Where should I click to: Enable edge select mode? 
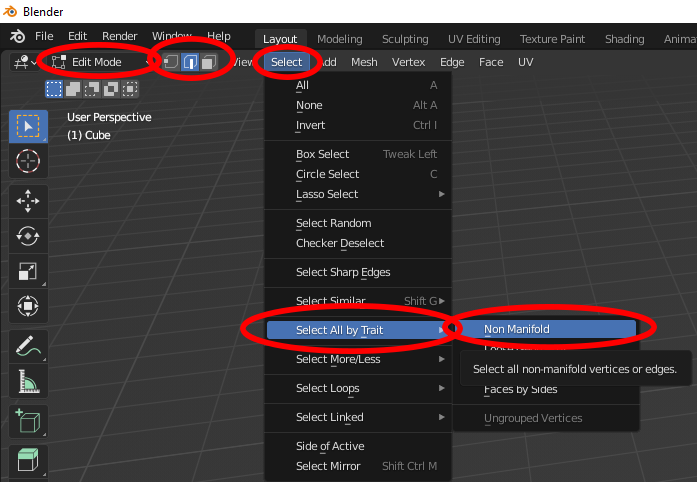[x=190, y=62]
